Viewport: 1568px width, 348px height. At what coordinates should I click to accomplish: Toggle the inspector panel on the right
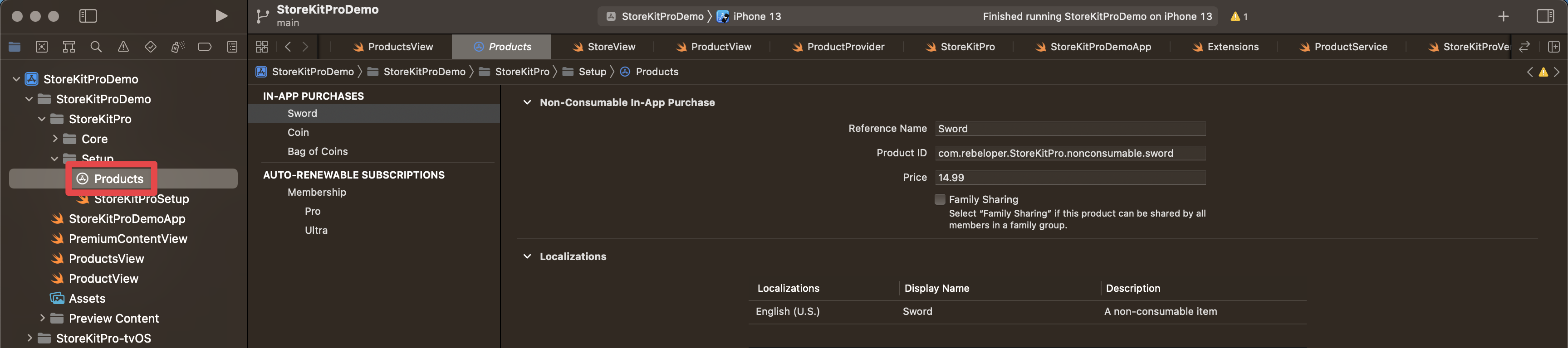click(x=1545, y=16)
